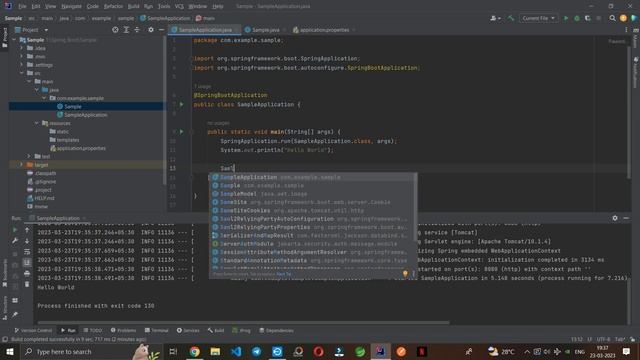The image size is (640, 360).
Task: Rerun SampleApplication in Run panel
Action: pyautogui.click(x=15, y=230)
